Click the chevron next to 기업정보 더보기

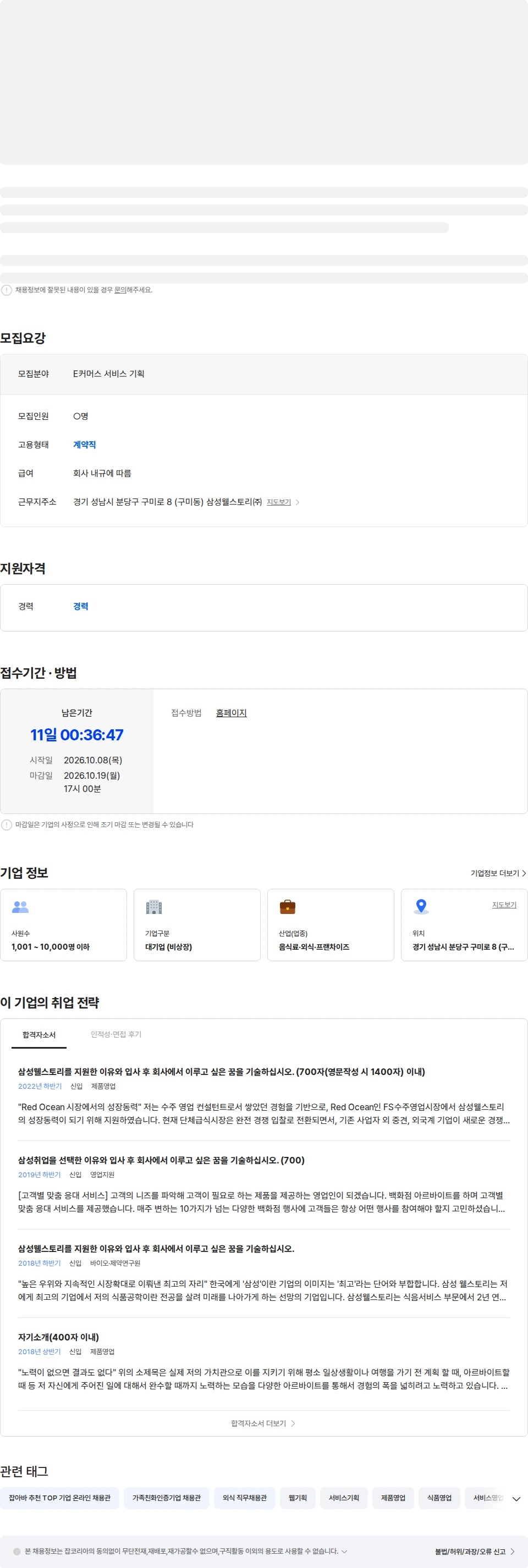click(x=524, y=873)
